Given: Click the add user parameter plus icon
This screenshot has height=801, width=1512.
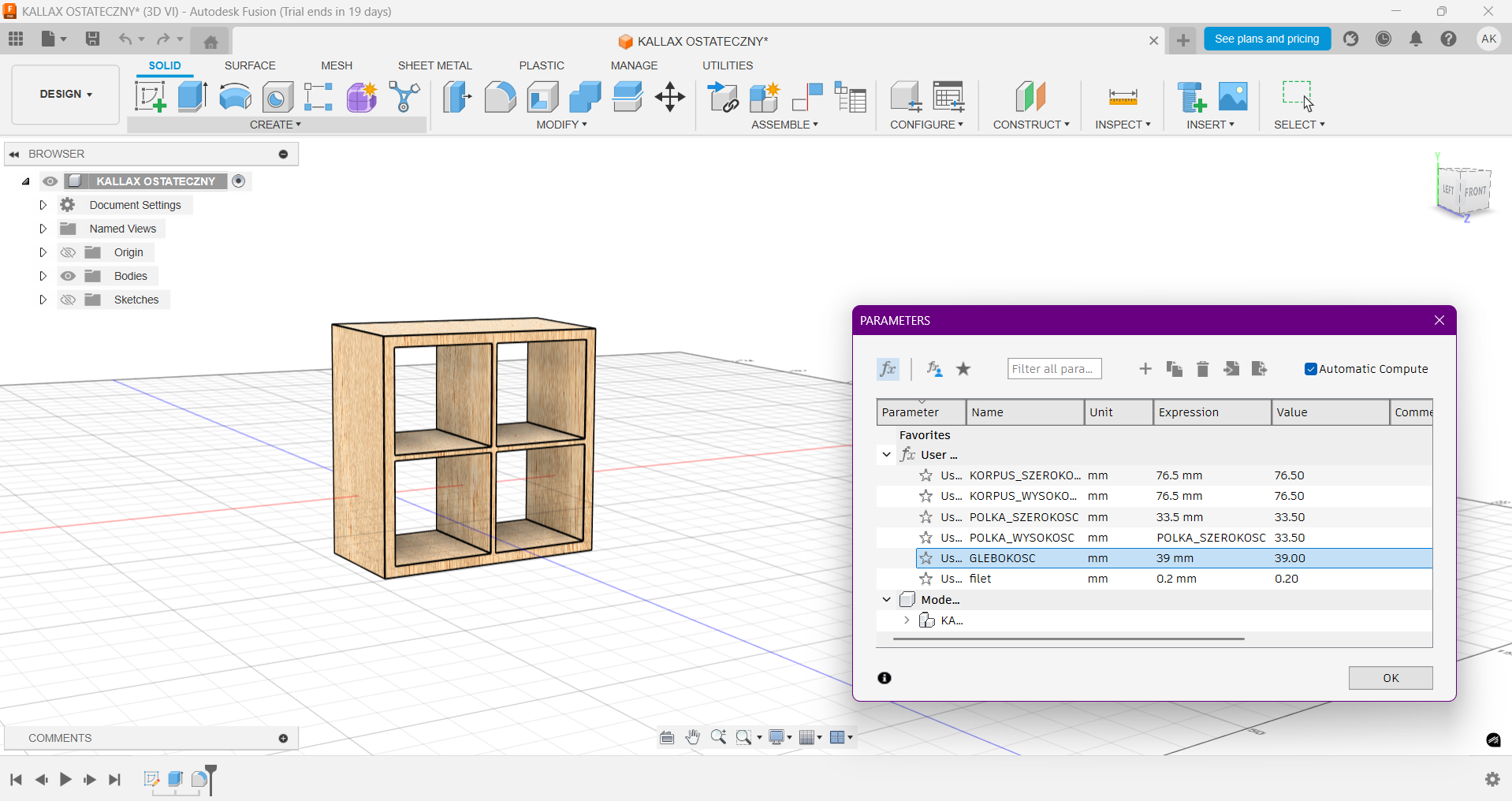Looking at the screenshot, I should coord(1145,369).
